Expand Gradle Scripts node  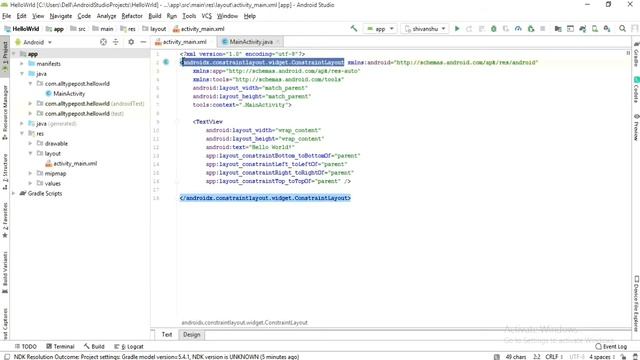click(x=14, y=193)
